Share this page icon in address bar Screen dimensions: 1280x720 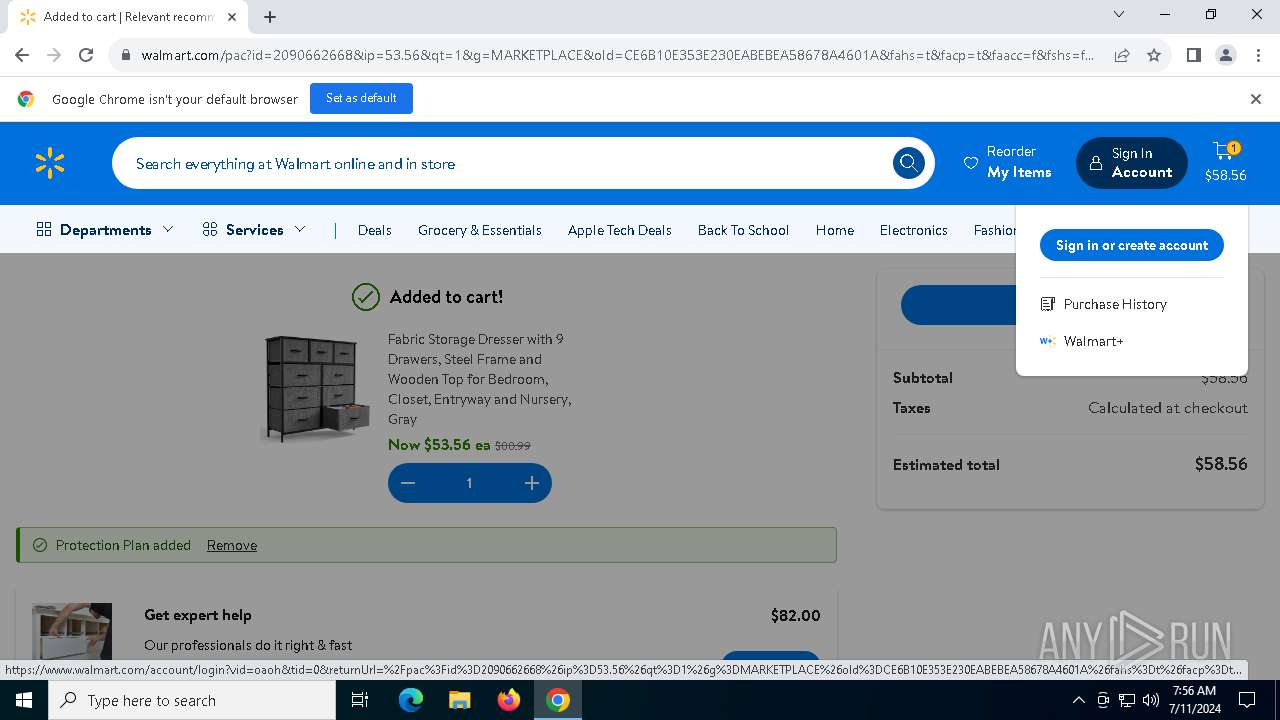tap(1122, 55)
